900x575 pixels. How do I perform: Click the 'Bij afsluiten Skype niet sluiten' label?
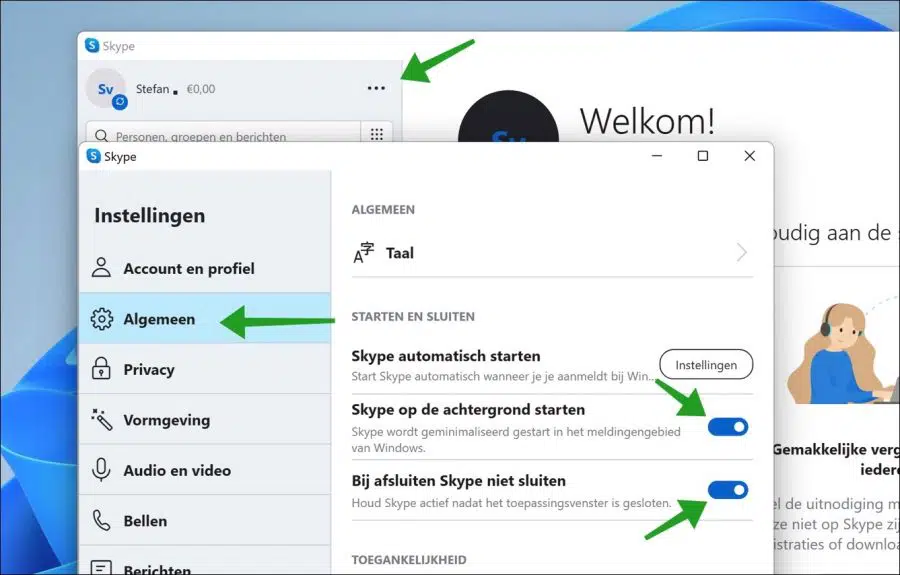point(459,481)
